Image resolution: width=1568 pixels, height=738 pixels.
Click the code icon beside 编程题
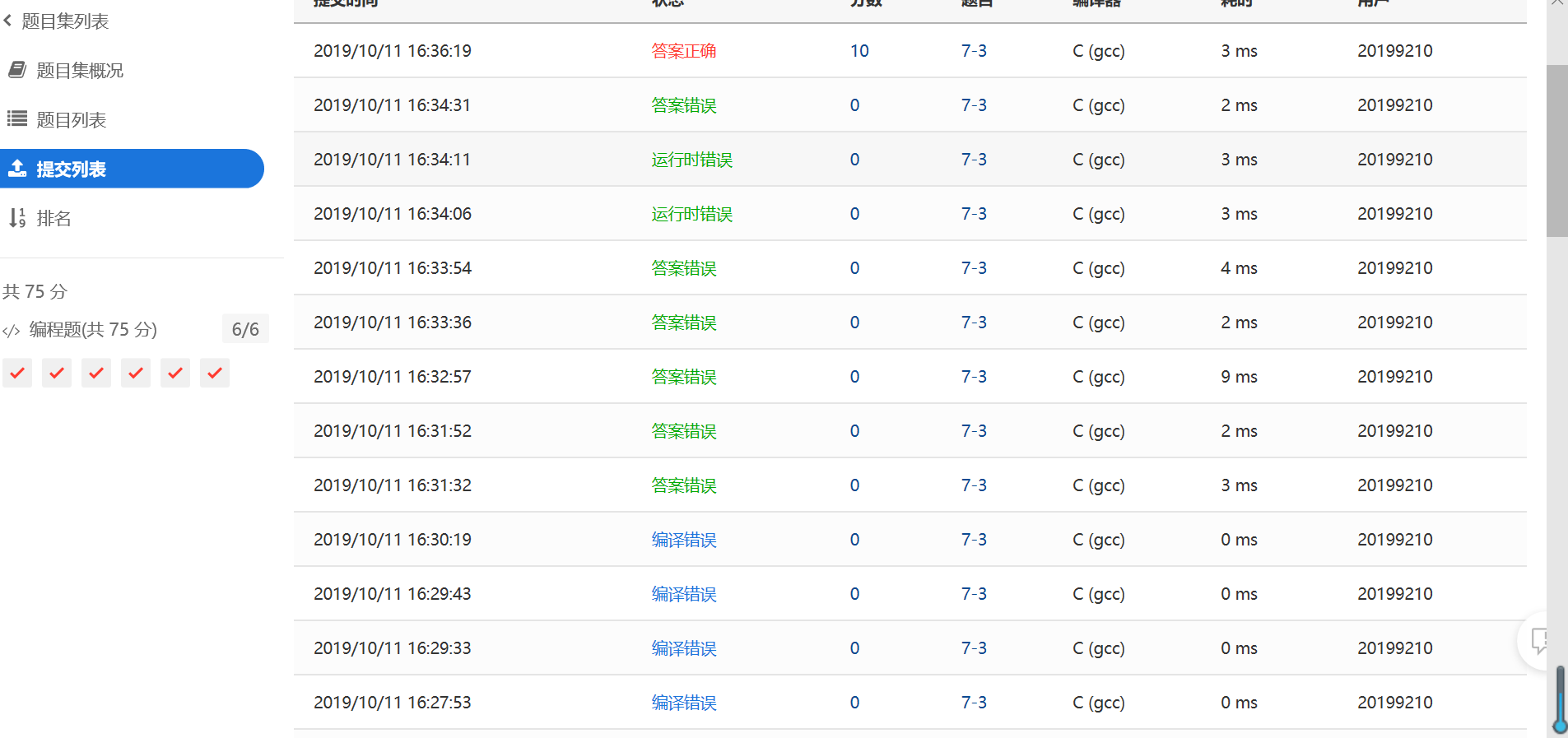12,331
